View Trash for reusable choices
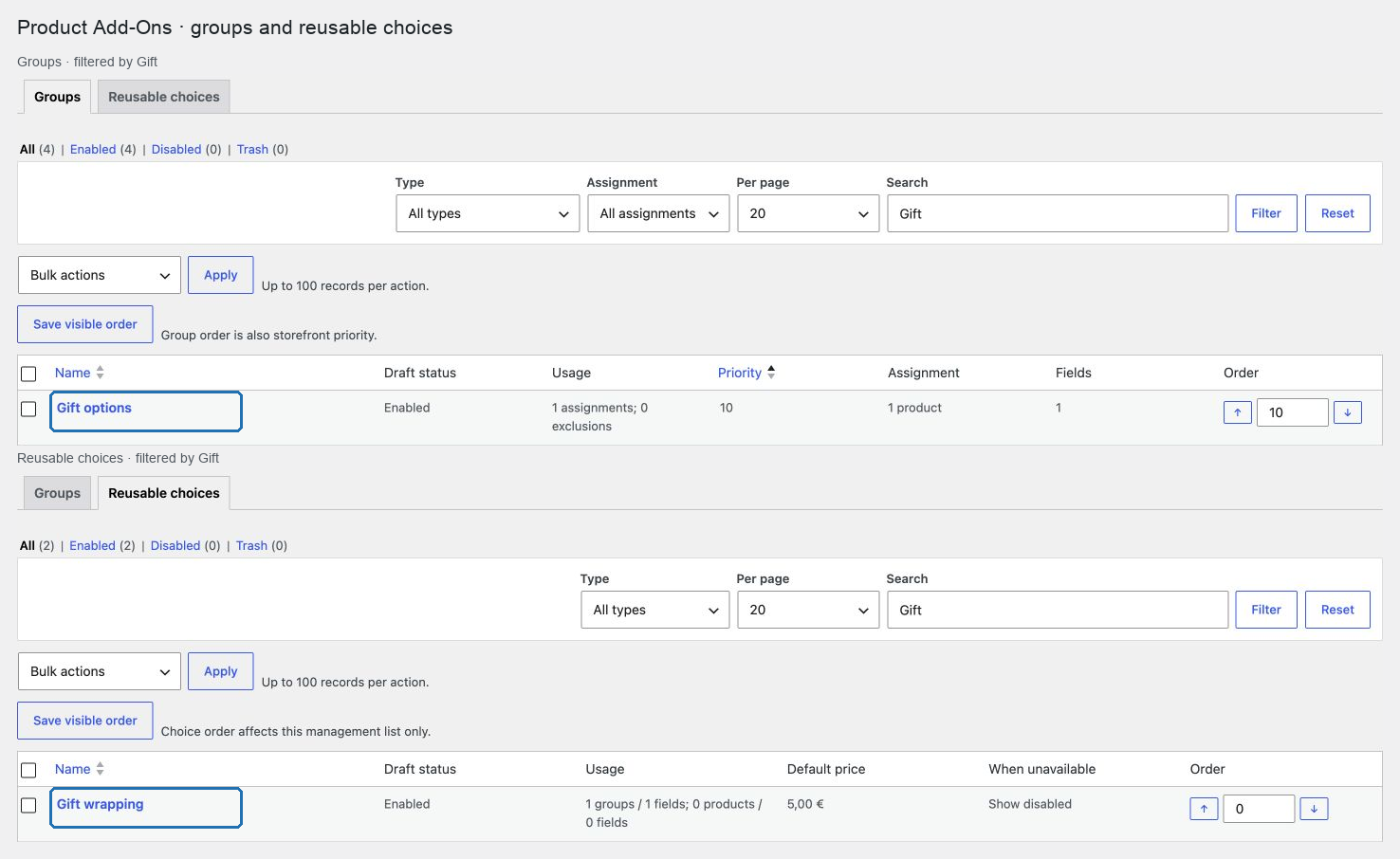Screen dimensions: 1400x859 pos(251,545)
